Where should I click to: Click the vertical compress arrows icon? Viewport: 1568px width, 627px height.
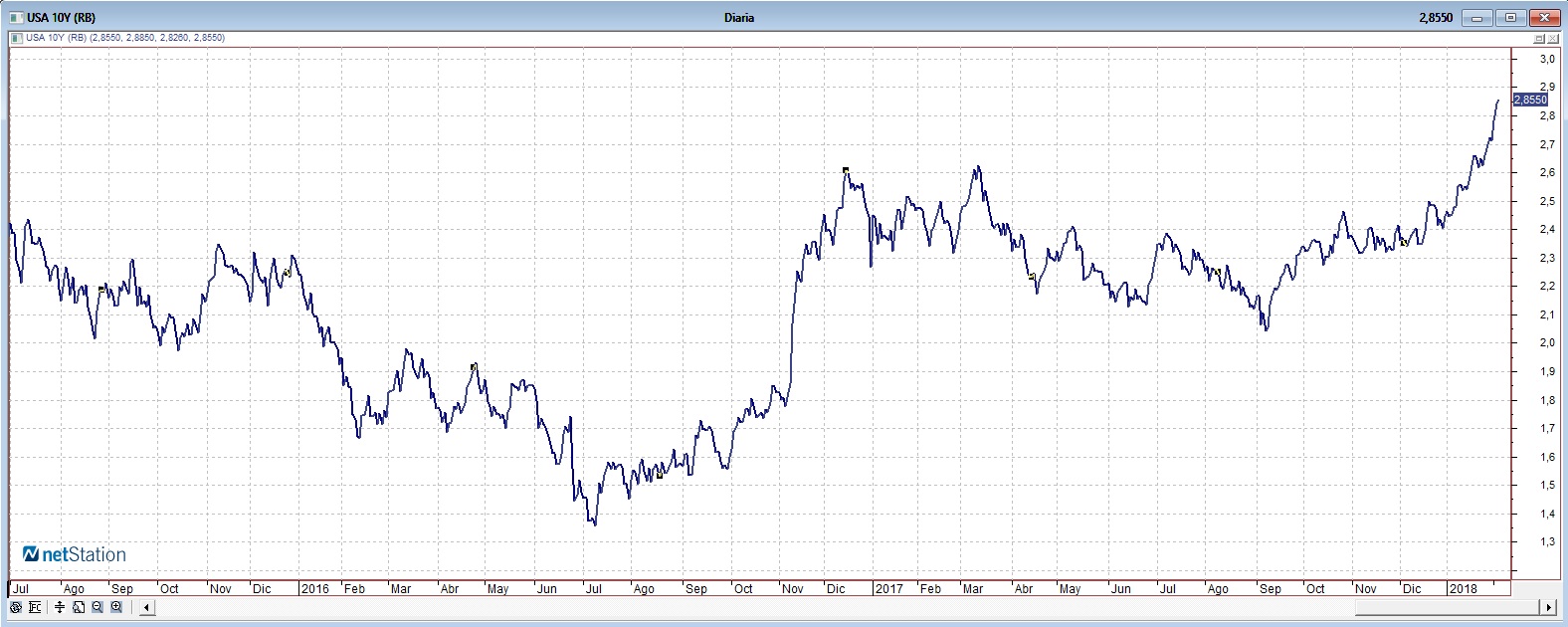pyautogui.click(x=60, y=607)
